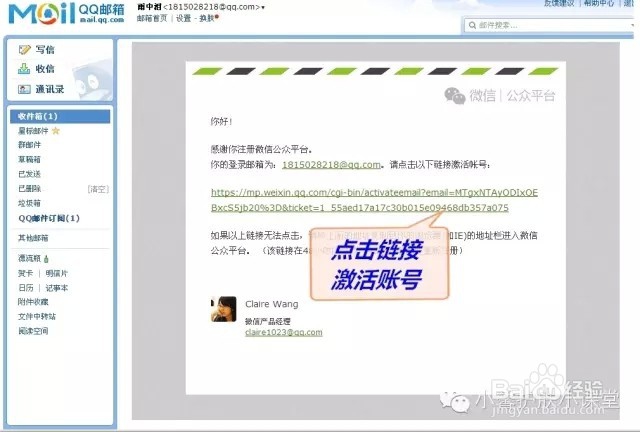Click the QQ Mail logo

tap(66, 13)
